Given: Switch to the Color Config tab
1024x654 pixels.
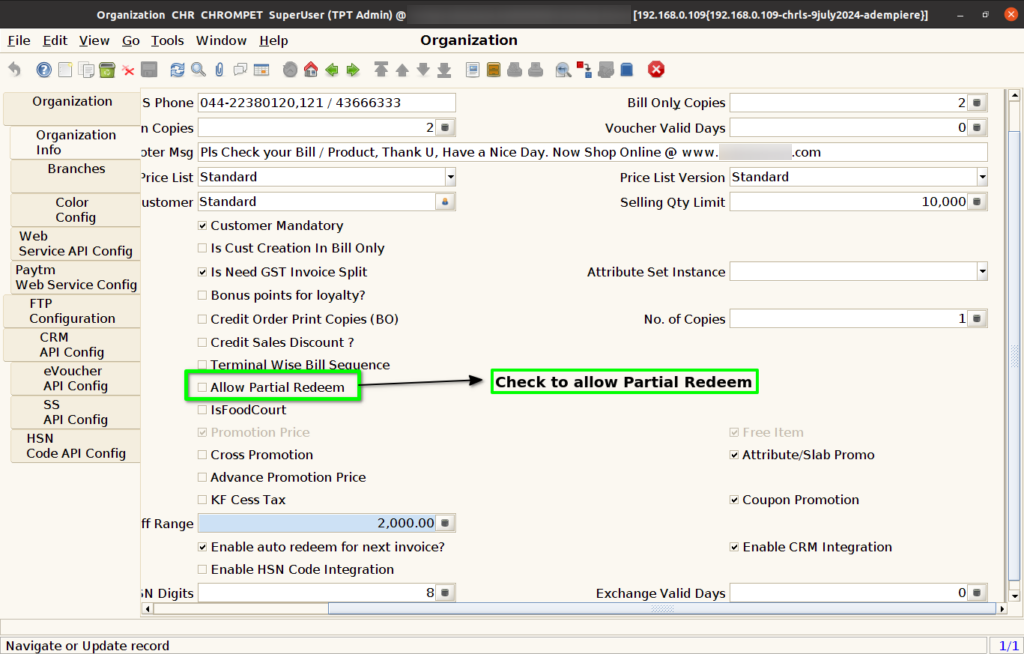Looking at the screenshot, I should click(x=76, y=210).
